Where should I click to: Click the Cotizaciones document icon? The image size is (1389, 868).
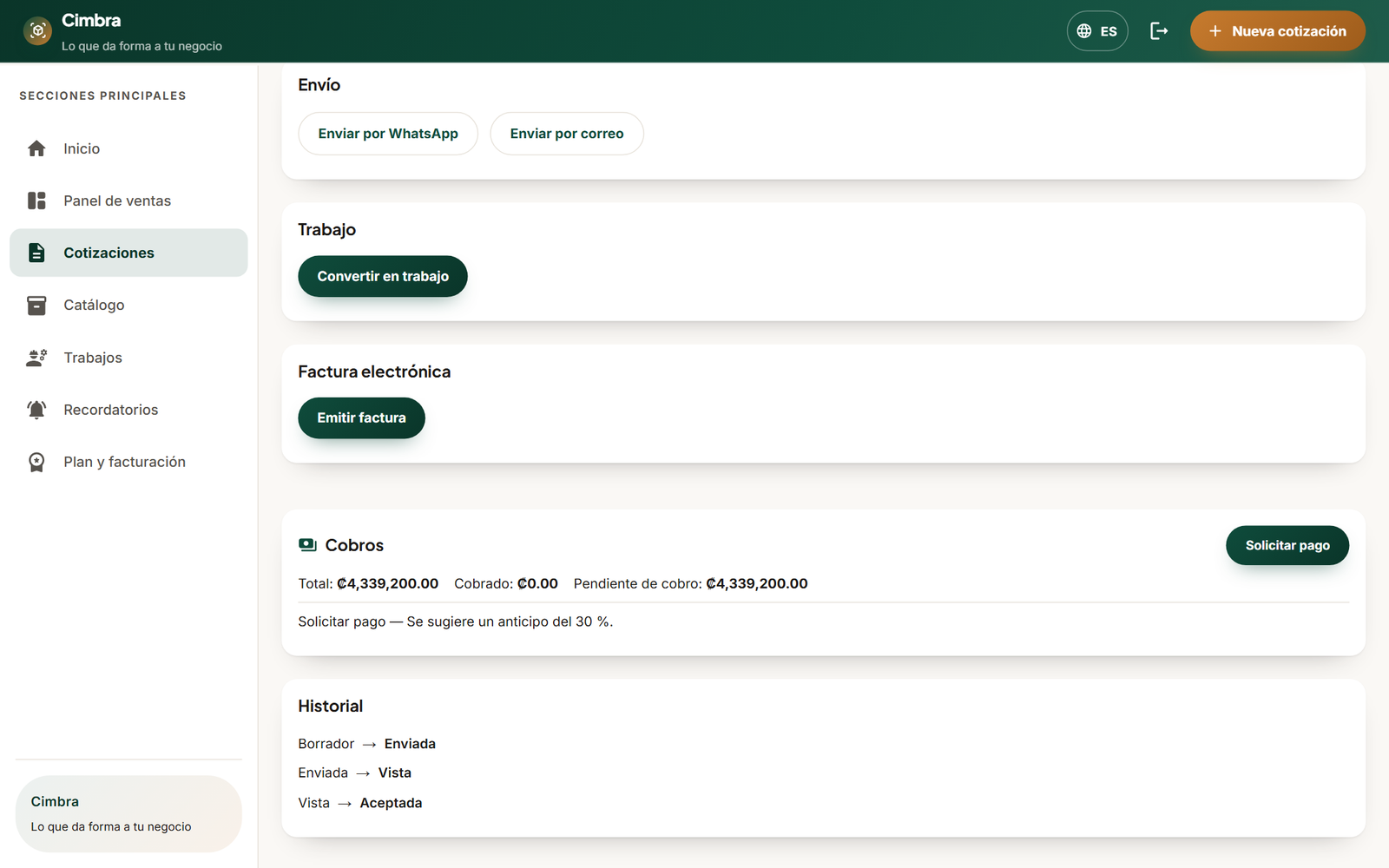[x=36, y=253]
